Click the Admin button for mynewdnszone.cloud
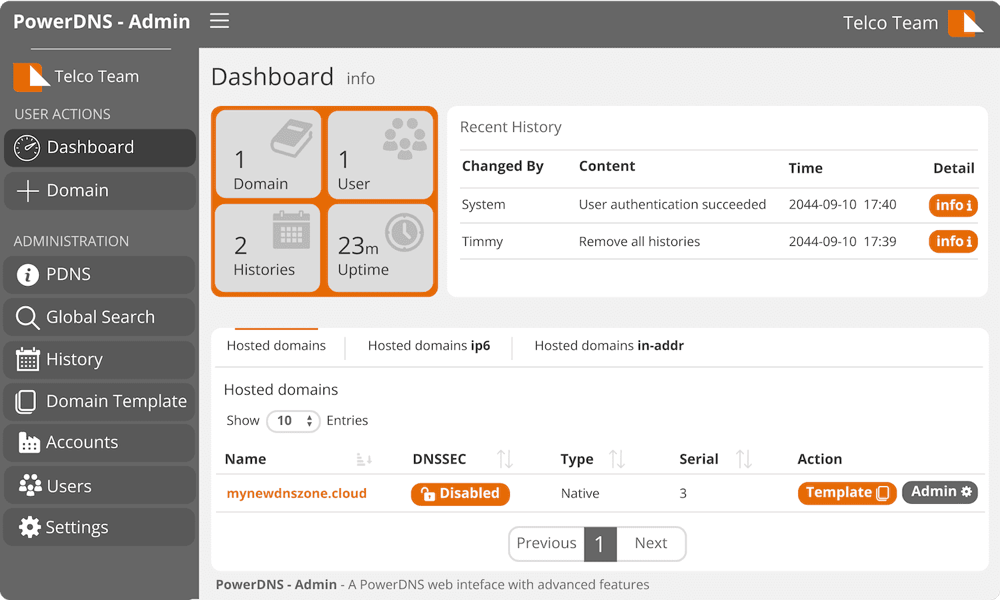The width and height of the screenshot is (1000, 600). [940, 492]
